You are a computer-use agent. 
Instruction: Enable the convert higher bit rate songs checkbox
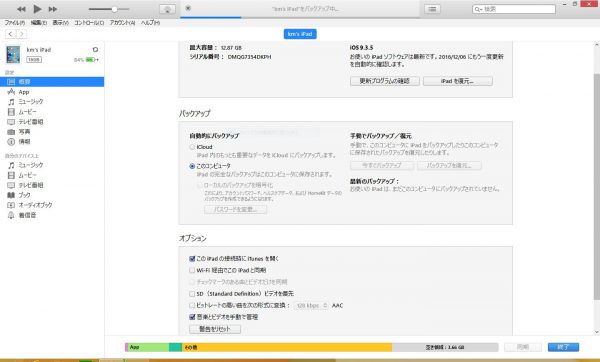pos(192,305)
